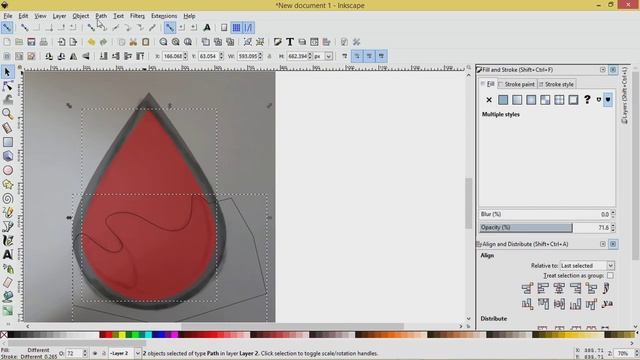Switch to the Stroke paint tab

pos(517,84)
